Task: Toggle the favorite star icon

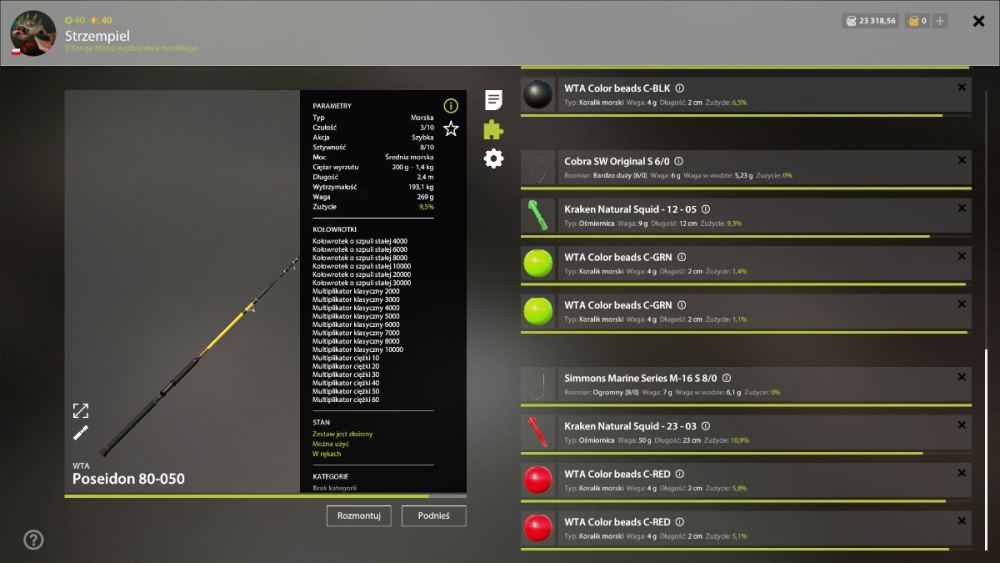Action: point(451,129)
